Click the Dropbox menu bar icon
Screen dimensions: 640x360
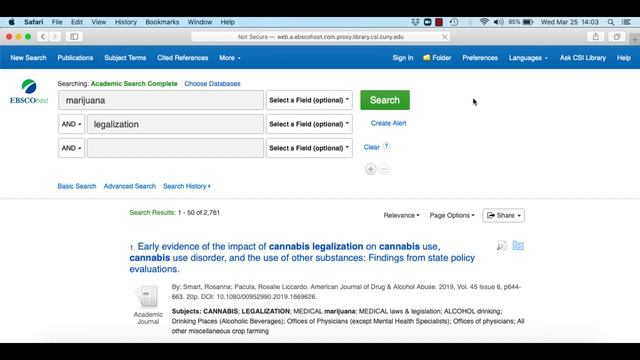click(415, 22)
